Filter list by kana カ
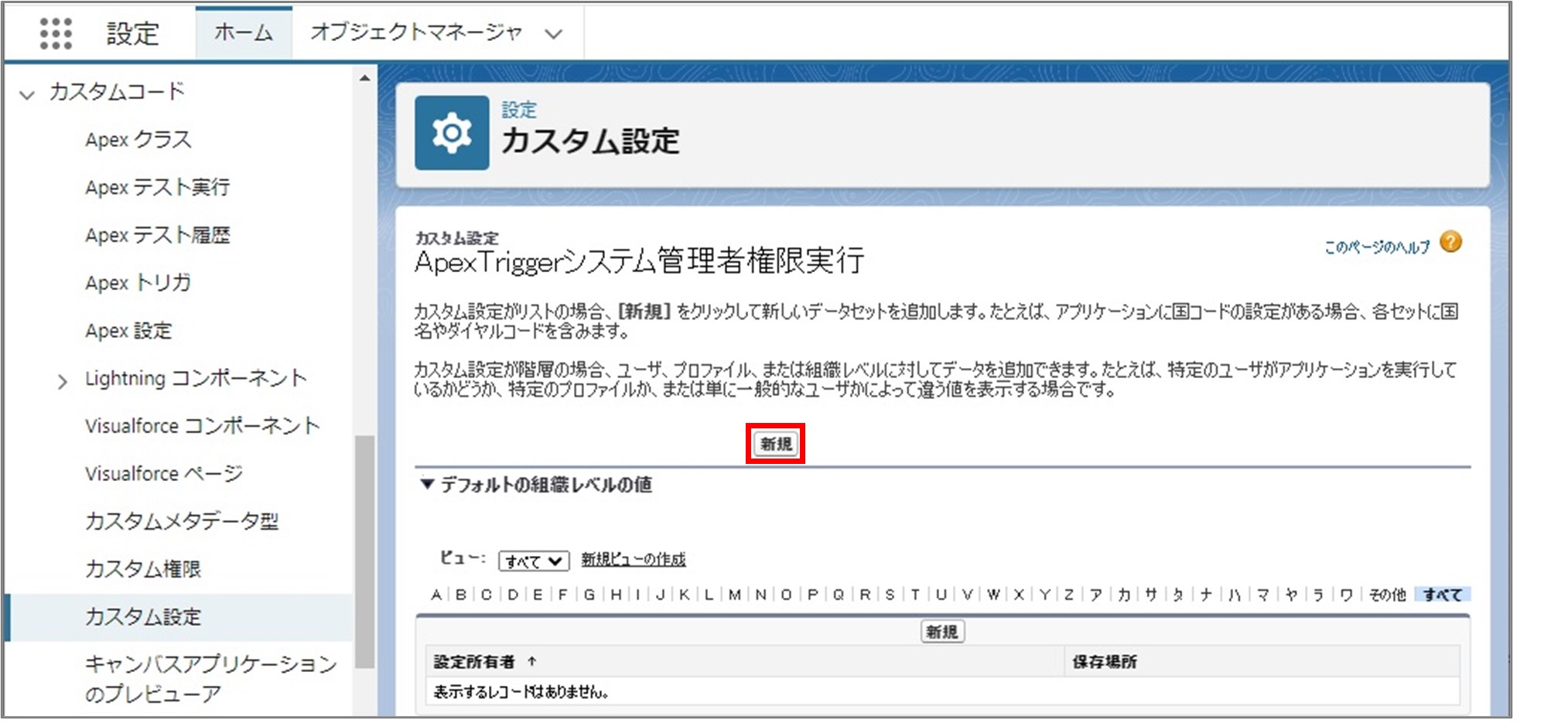This screenshot has width=1568, height=723. (x=1124, y=595)
